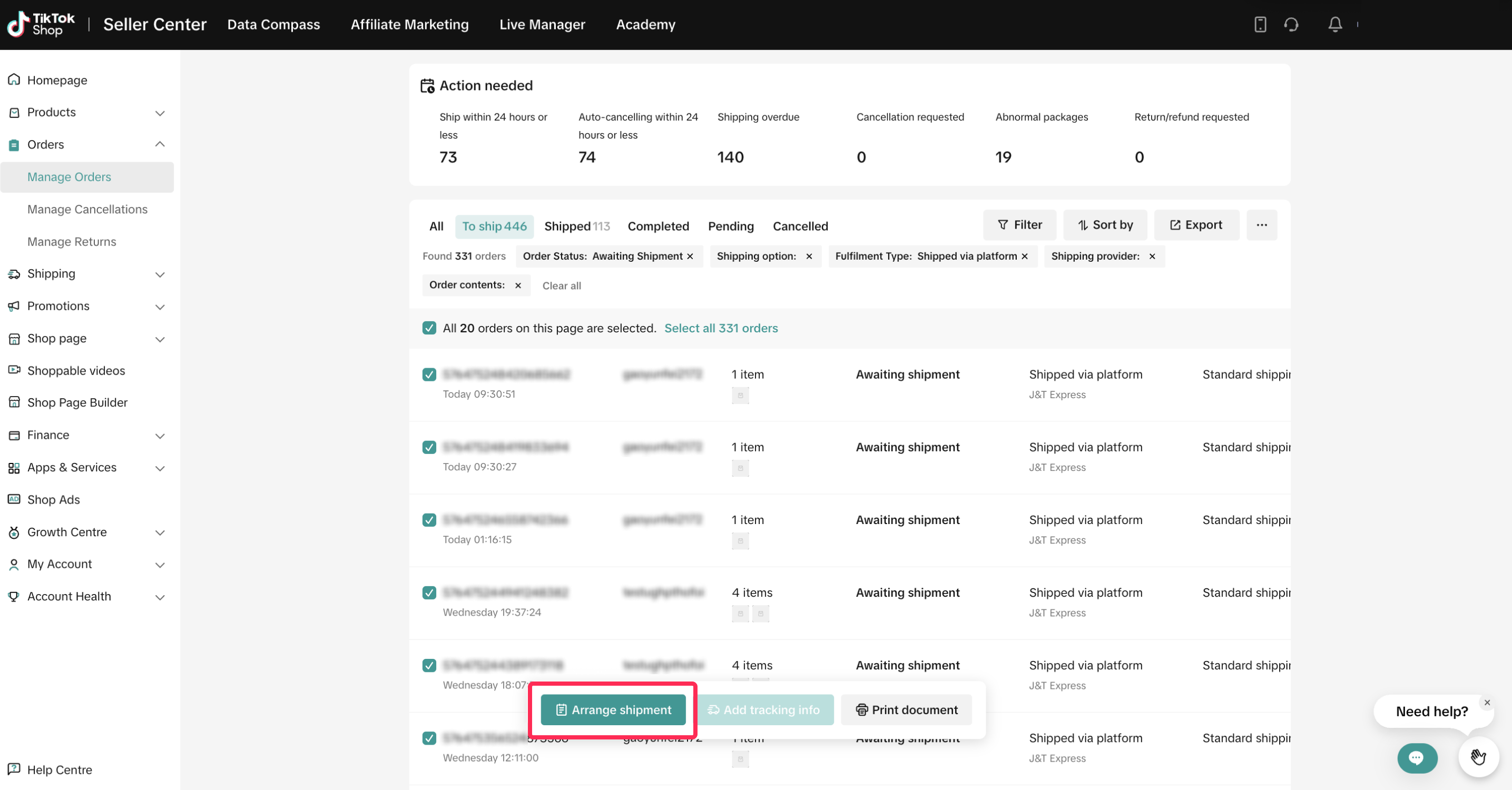The width and height of the screenshot is (1512, 790).
Task: Click the waving hand assistant icon
Action: click(1478, 757)
